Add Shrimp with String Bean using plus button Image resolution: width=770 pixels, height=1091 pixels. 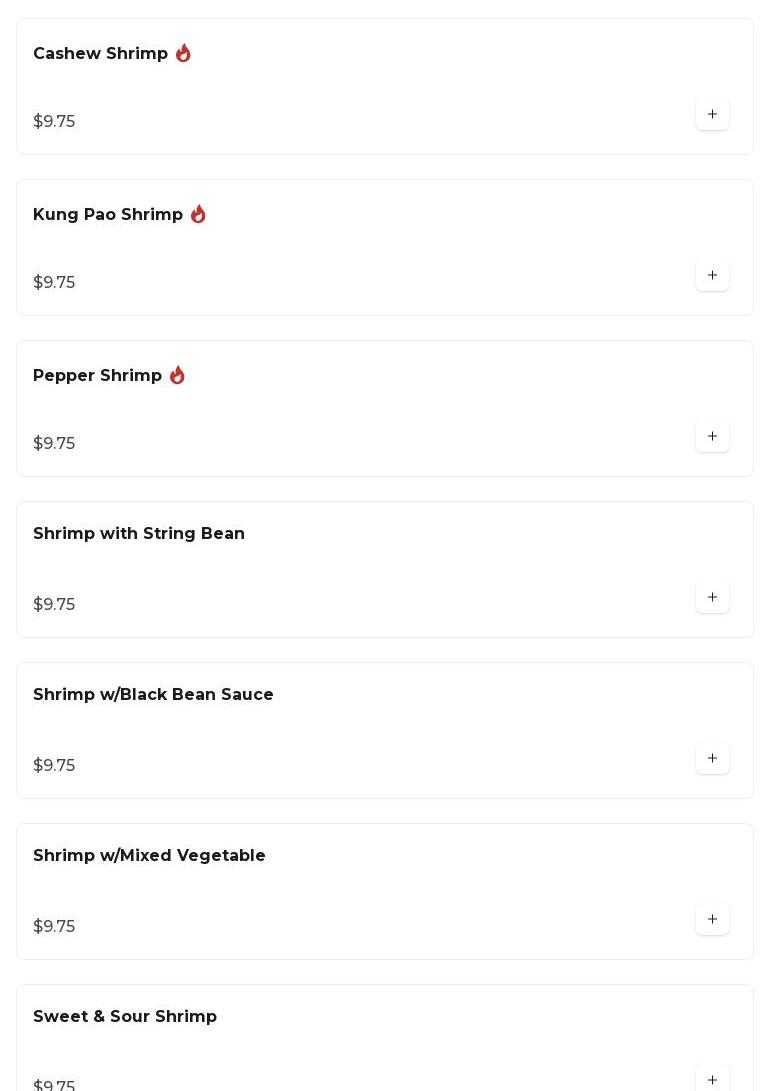(x=712, y=597)
